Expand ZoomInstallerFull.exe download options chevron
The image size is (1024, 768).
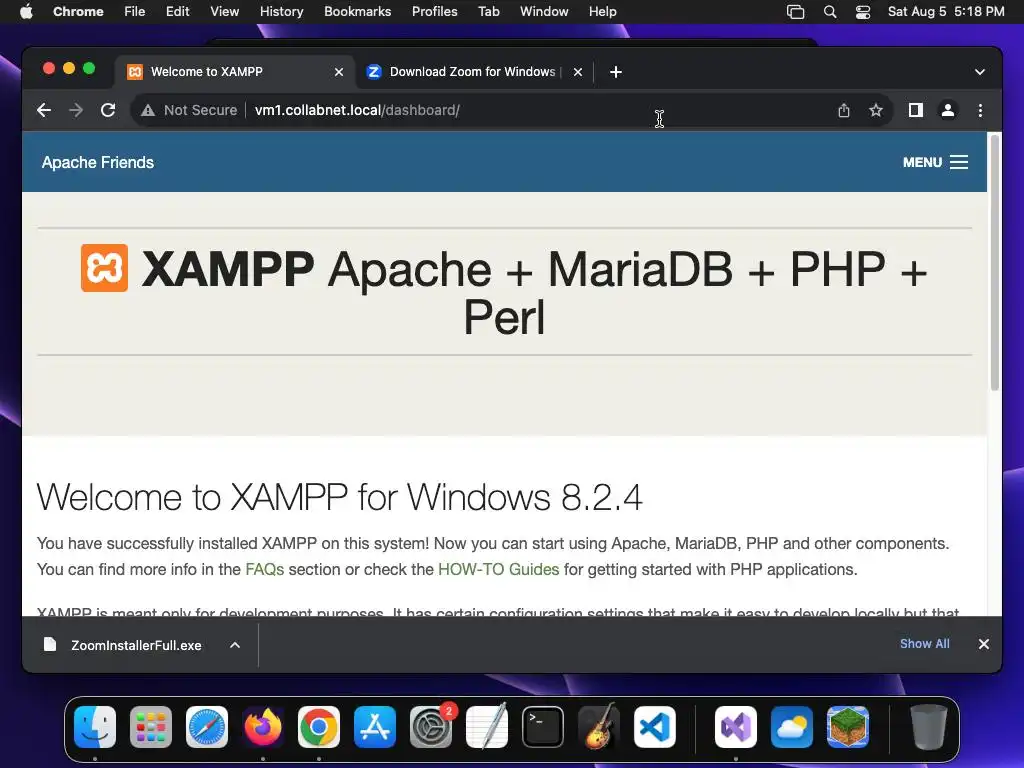235,645
